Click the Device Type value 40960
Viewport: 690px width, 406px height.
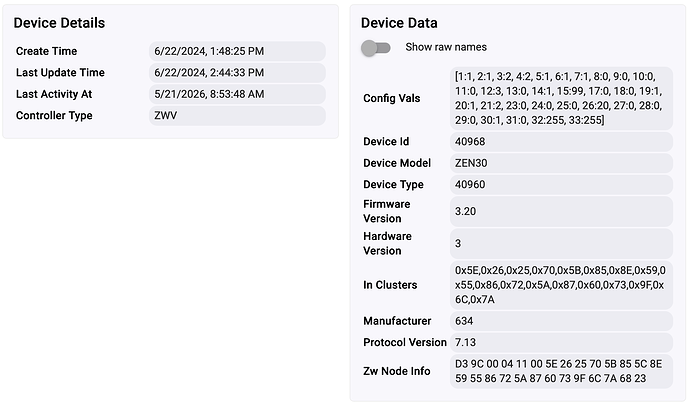561,185
